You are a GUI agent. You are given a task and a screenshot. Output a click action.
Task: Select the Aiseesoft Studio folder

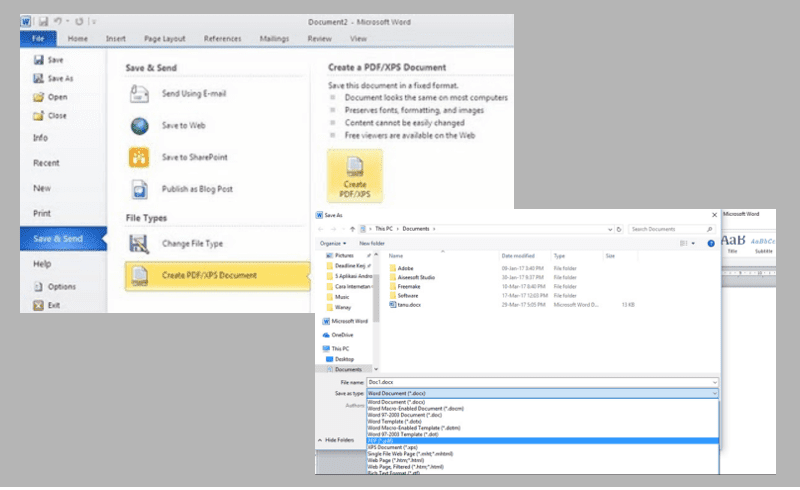coord(416,278)
